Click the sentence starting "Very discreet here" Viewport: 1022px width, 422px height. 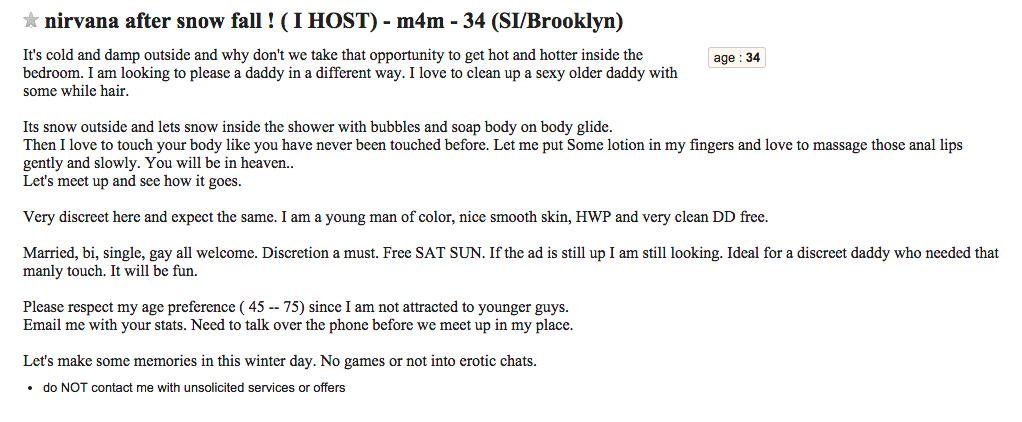(x=396, y=217)
